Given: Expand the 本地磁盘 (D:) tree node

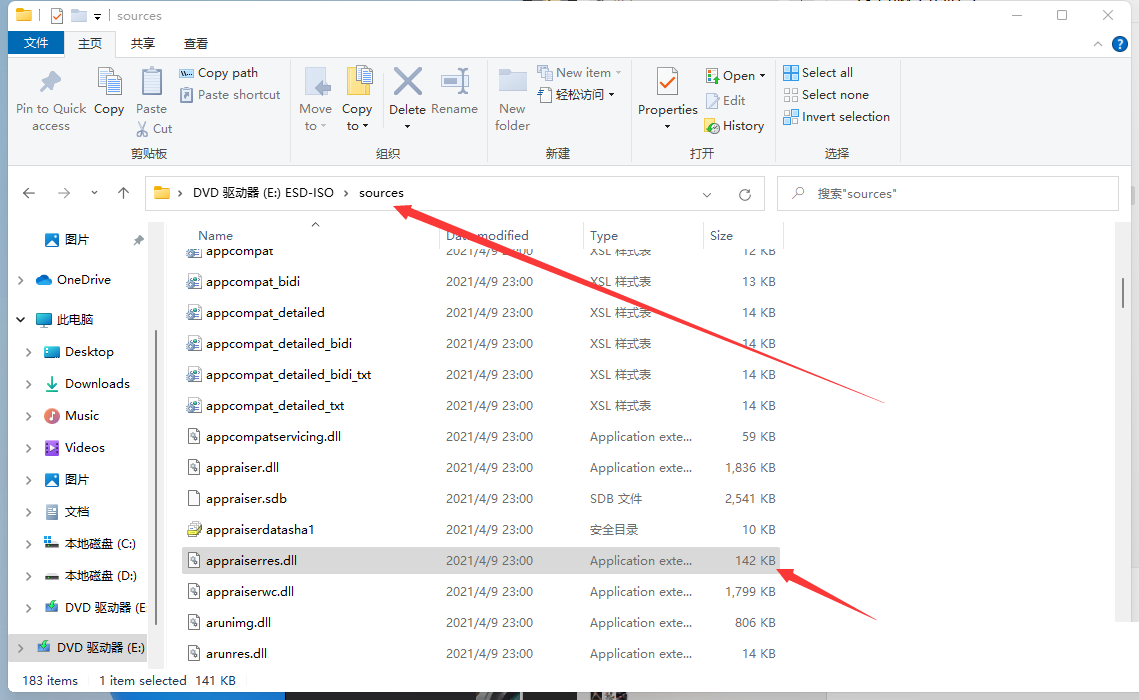Looking at the screenshot, I should coord(28,576).
